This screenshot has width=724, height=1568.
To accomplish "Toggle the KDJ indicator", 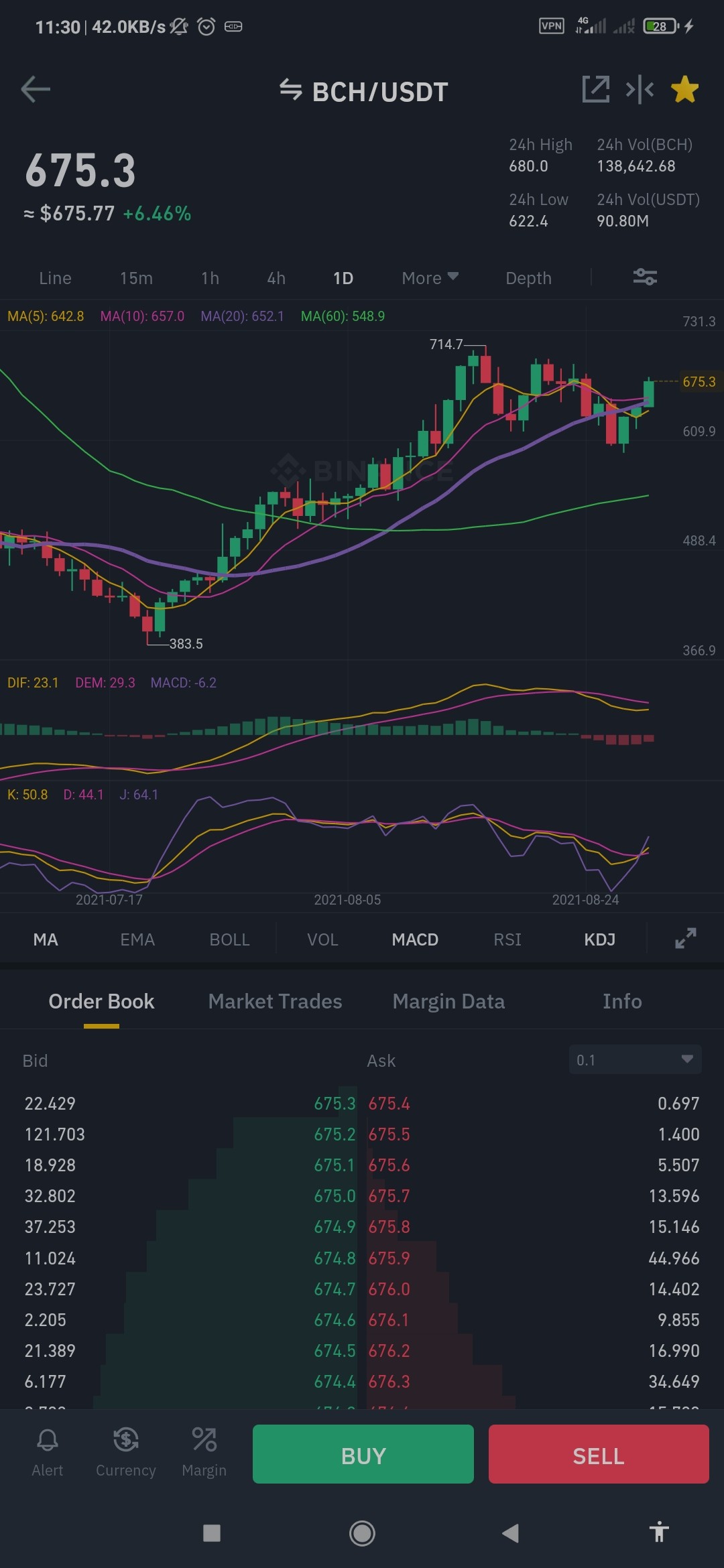I will point(599,939).
